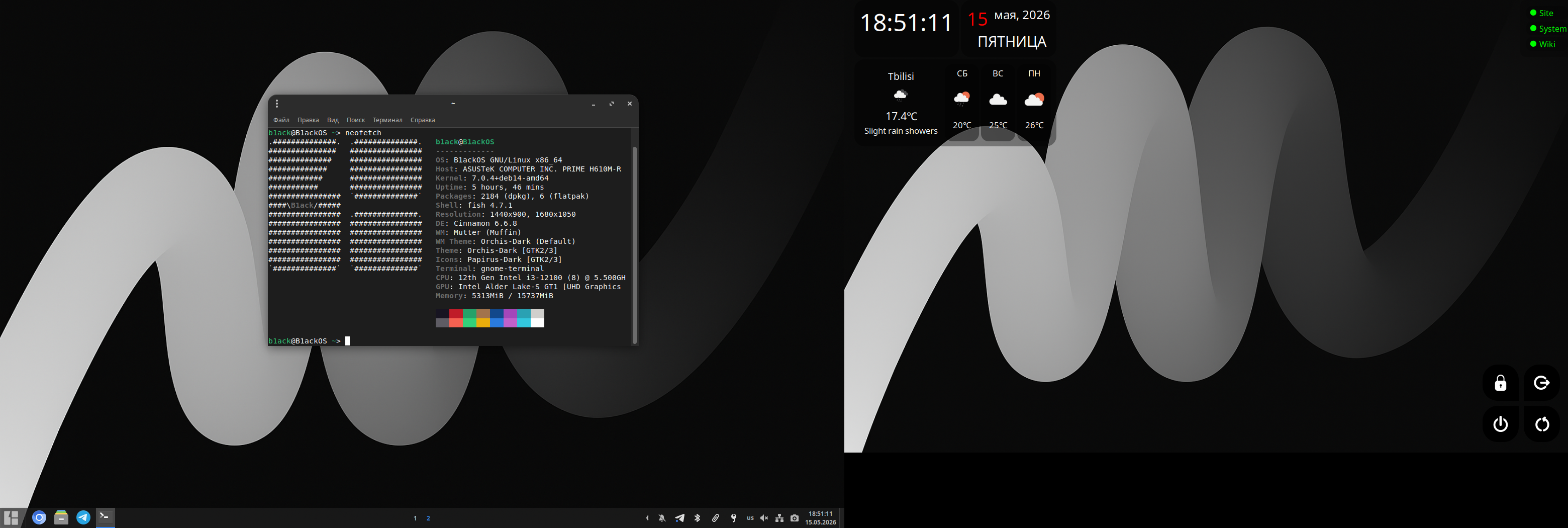Click the 17.4°C temperature reading
The width and height of the screenshot is (1568, 528).
point(901,116)
